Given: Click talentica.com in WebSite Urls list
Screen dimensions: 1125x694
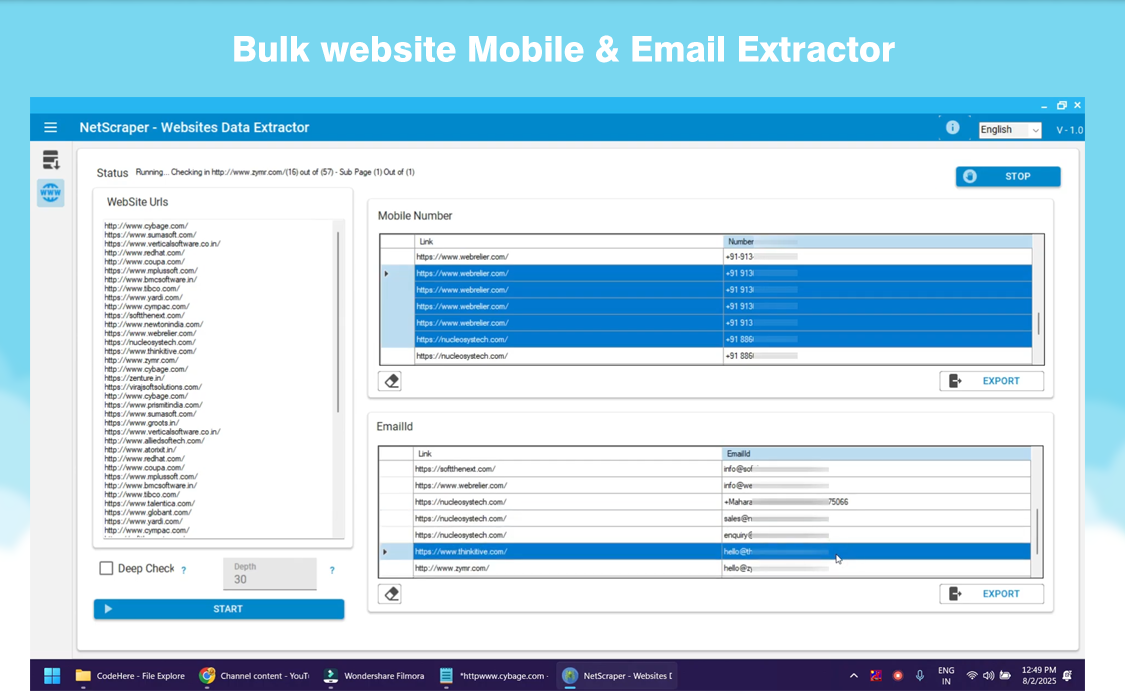Looking at the screenshot, I should click(x=149, y=504).
